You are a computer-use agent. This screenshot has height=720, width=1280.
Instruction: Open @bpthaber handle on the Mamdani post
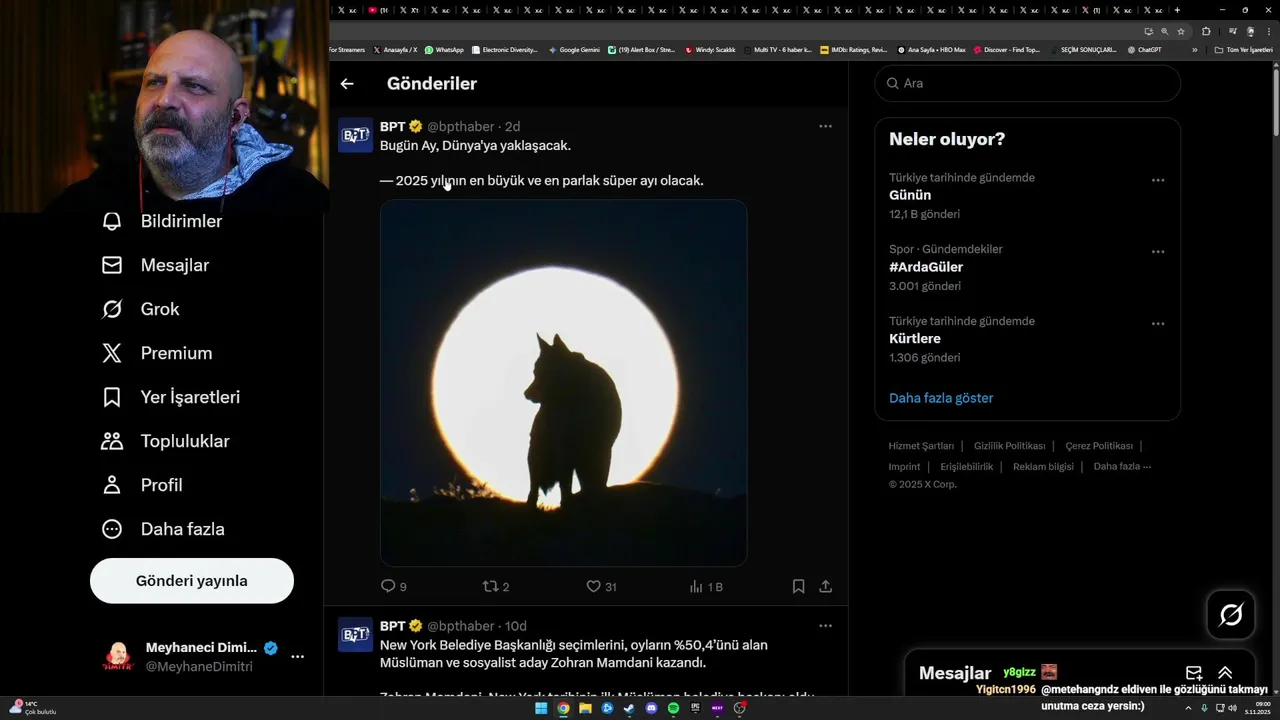click(x=461, y=626)
